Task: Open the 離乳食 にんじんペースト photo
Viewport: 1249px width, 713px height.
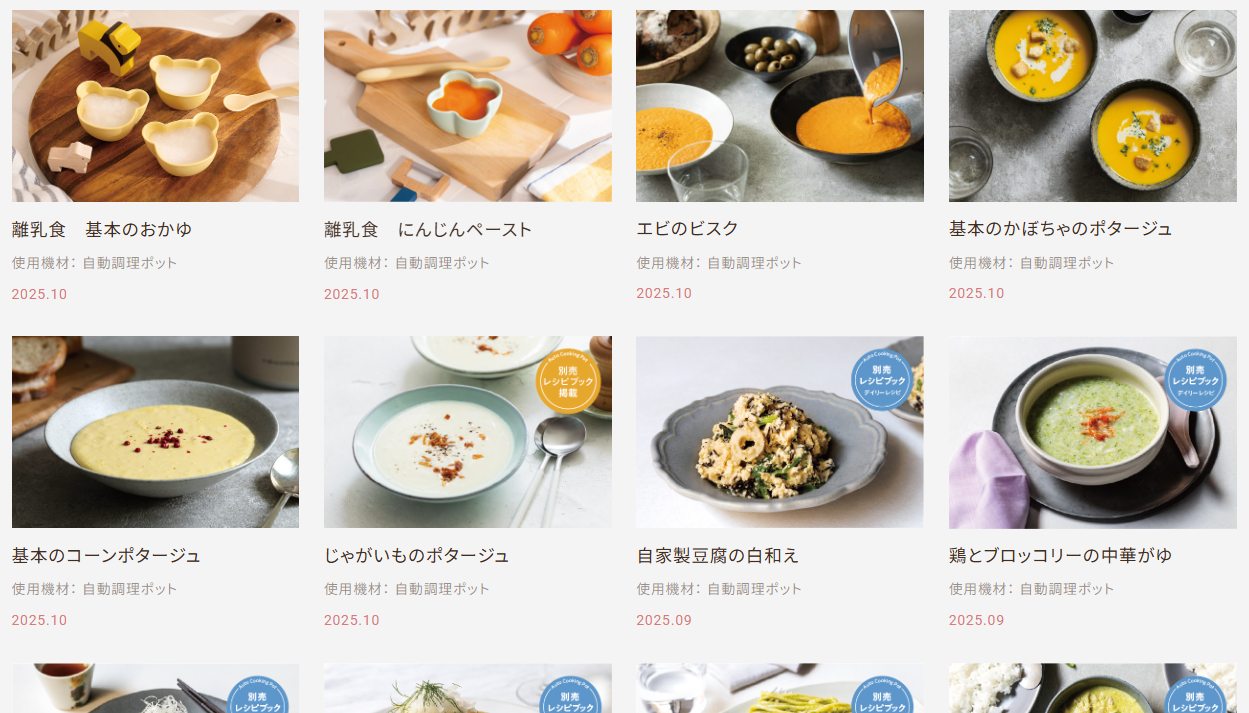Action: pos(468,106)
